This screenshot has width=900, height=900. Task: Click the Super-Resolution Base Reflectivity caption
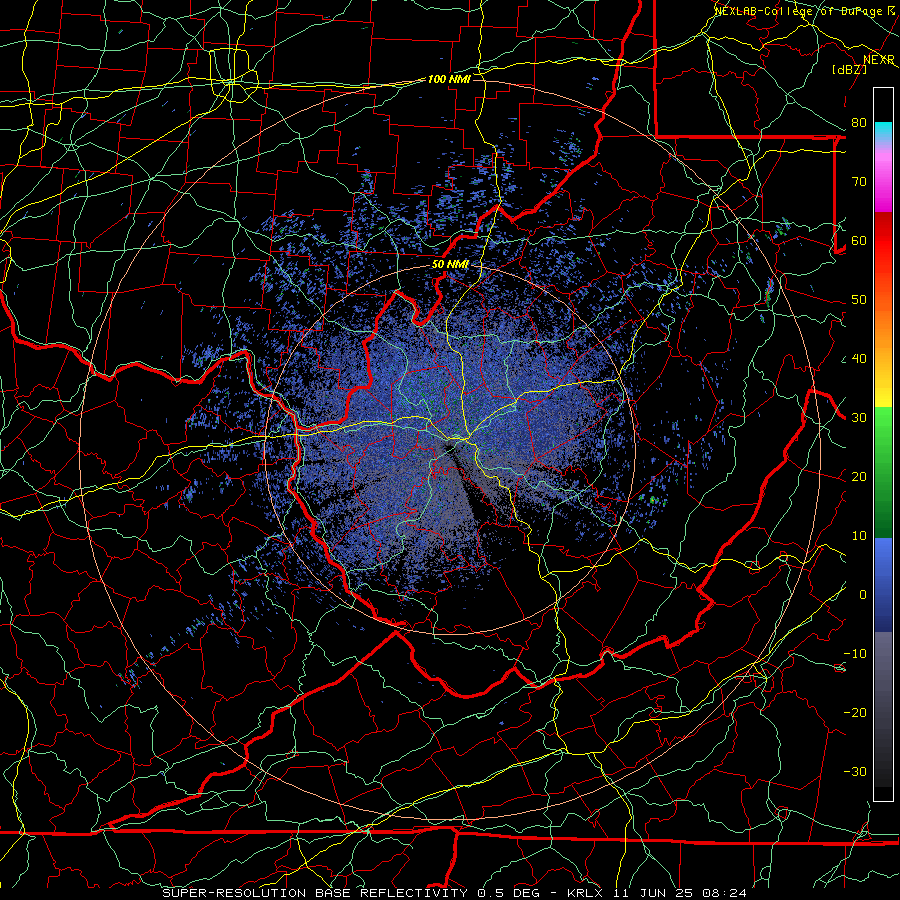coord(315,893)
